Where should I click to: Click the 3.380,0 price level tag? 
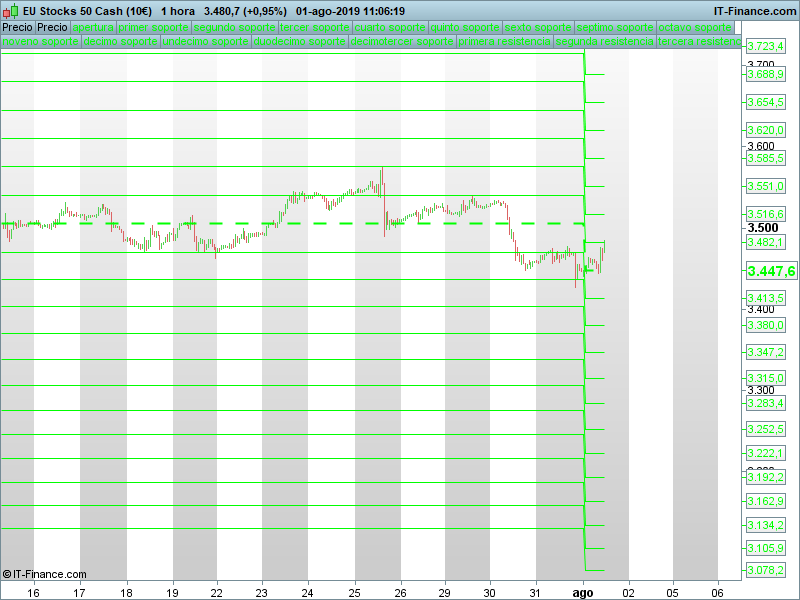point(765,325)
